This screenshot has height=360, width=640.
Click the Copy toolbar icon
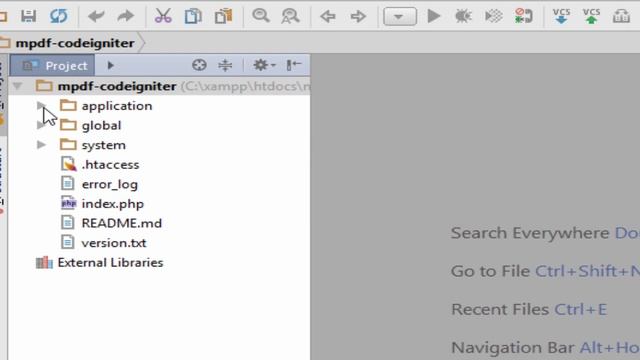coord(193,16)
